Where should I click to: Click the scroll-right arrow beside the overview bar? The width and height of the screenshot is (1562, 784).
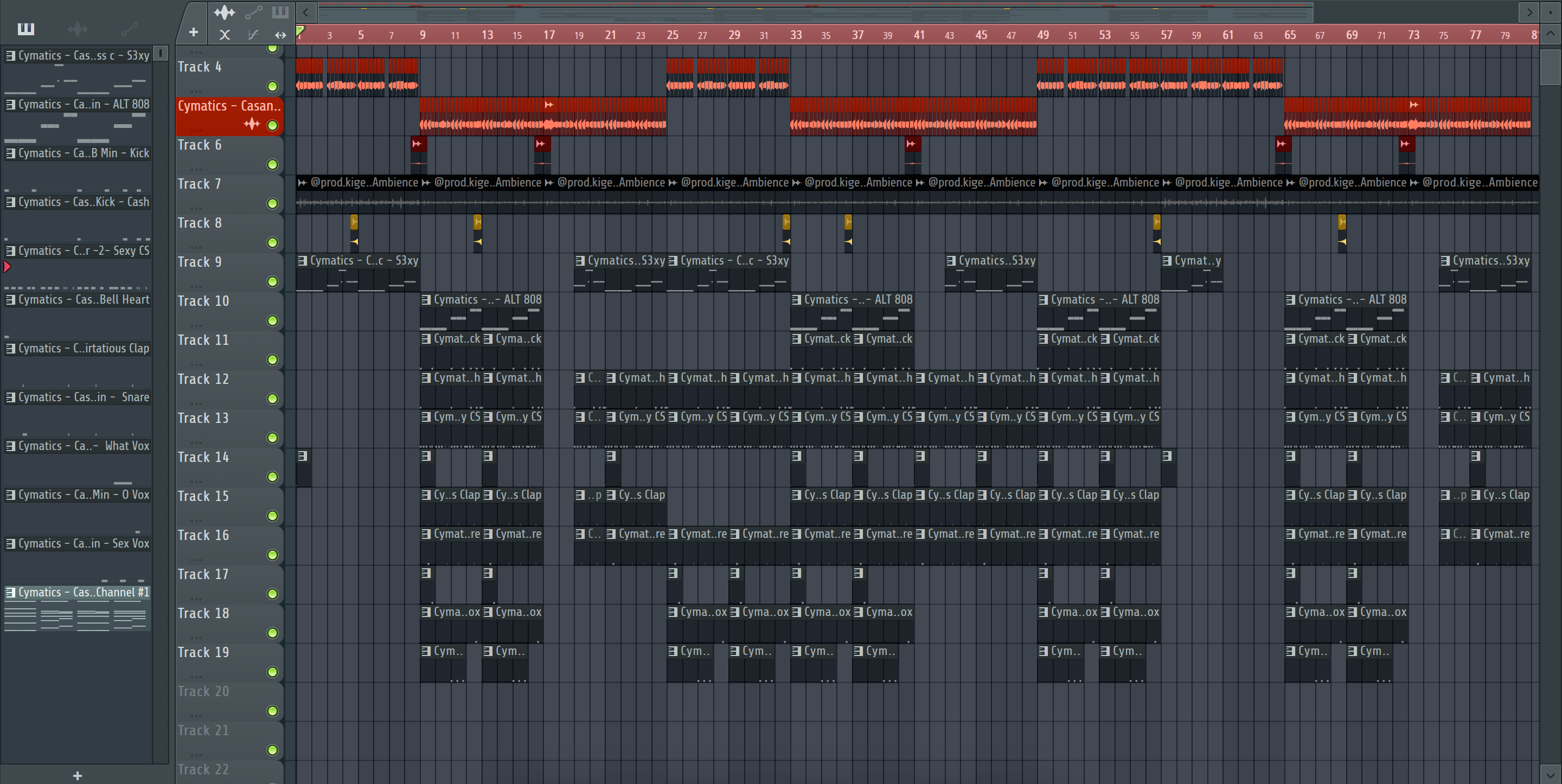pos(1529,11)
